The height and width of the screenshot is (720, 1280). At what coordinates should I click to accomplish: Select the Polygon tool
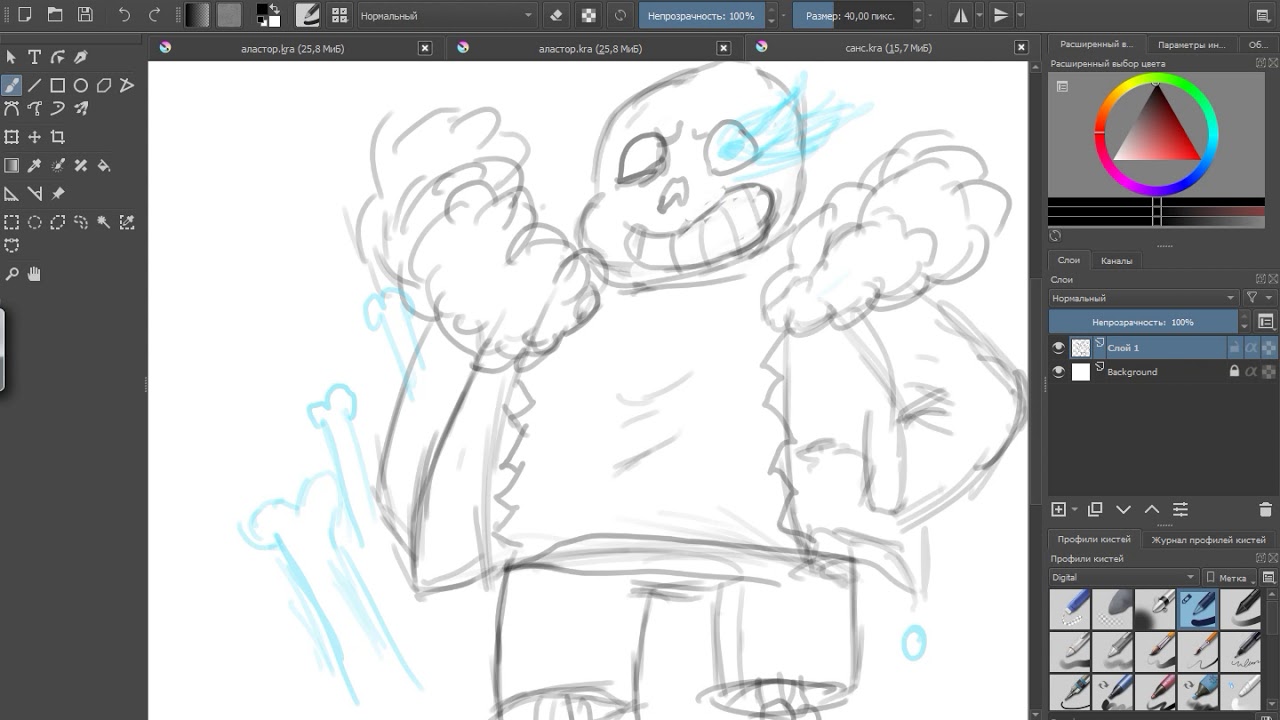click(x=104, y=86)
